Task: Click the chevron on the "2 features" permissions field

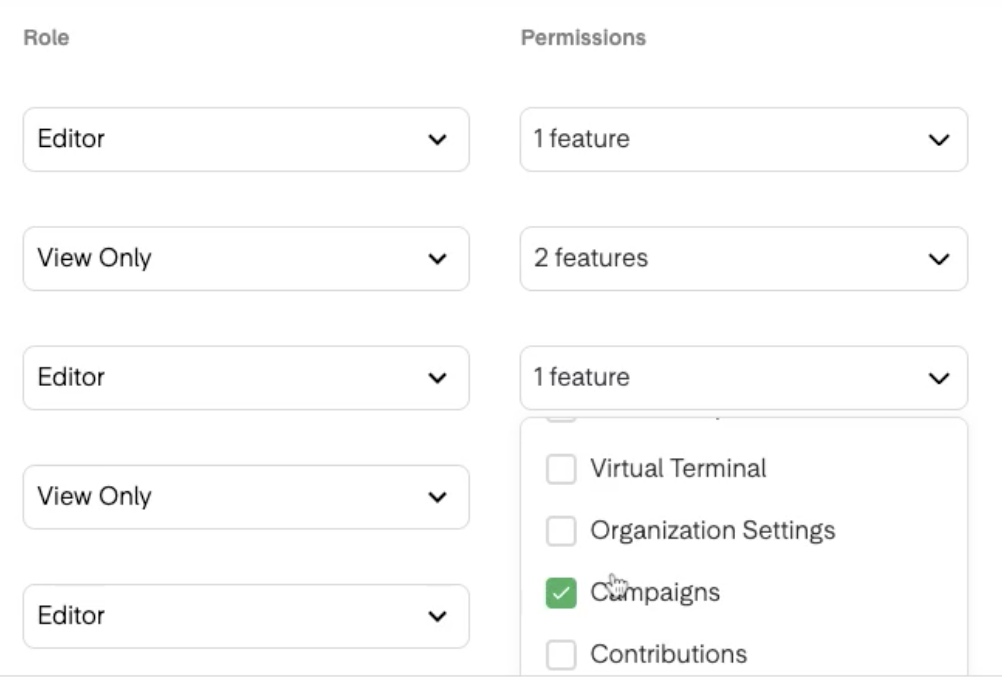Action: pos(939,258)
